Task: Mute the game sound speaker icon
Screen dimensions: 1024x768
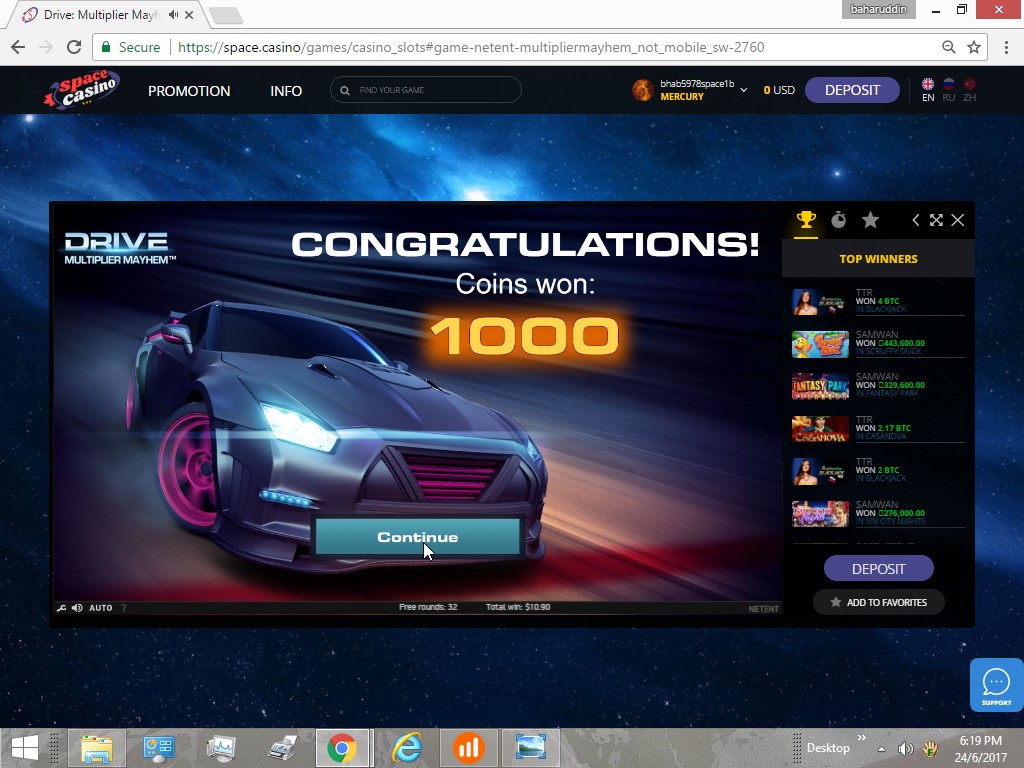Action: [x=77, y=607]
